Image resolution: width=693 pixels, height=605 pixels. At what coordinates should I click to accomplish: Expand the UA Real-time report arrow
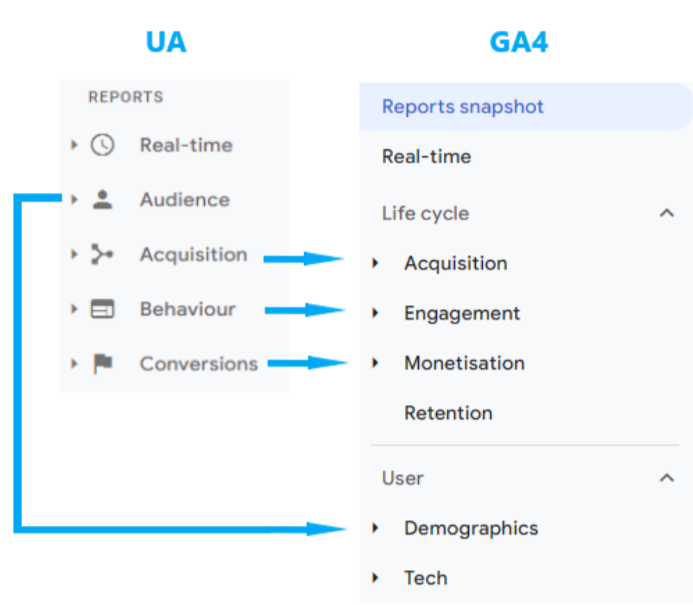(74, 145)
